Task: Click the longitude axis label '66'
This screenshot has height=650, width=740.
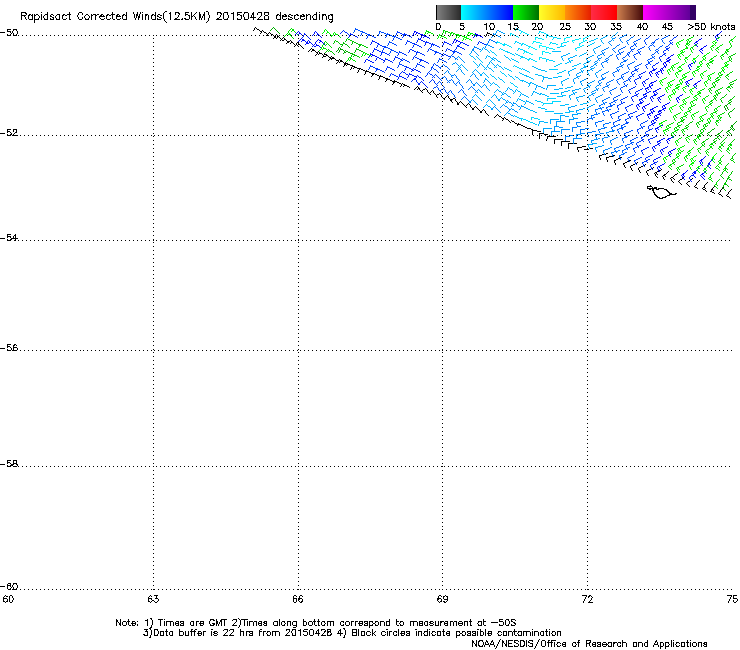Action: point(298,599)
